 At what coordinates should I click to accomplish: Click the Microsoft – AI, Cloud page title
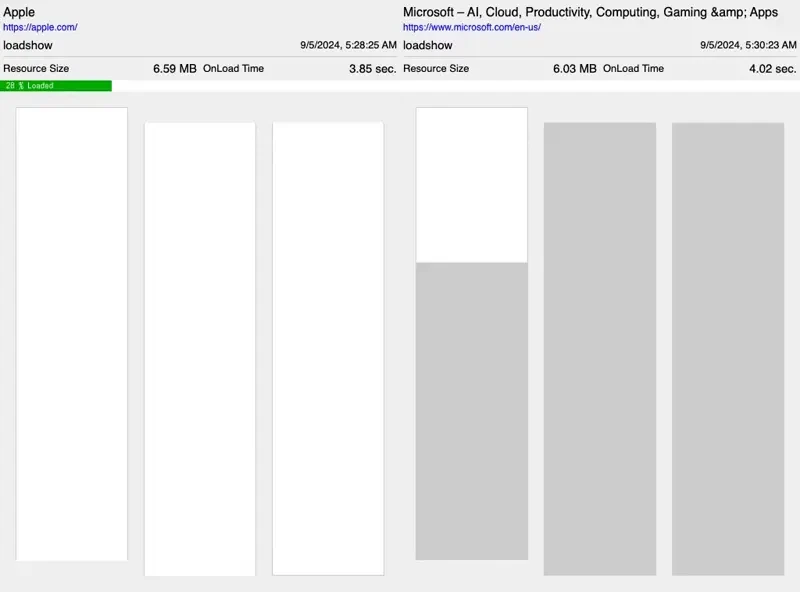point(590,12)
